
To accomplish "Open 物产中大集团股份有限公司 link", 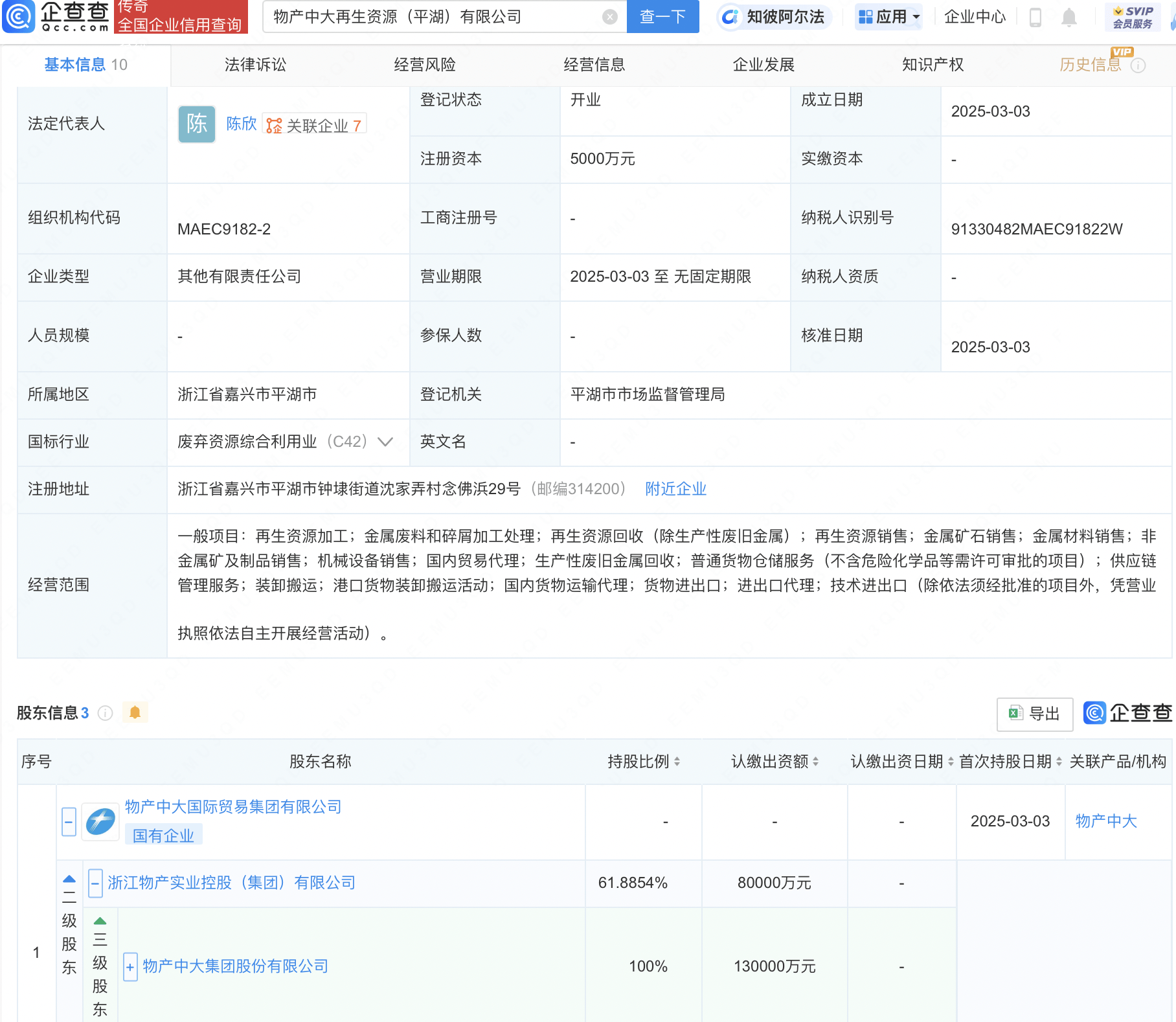I will (236, 966).
